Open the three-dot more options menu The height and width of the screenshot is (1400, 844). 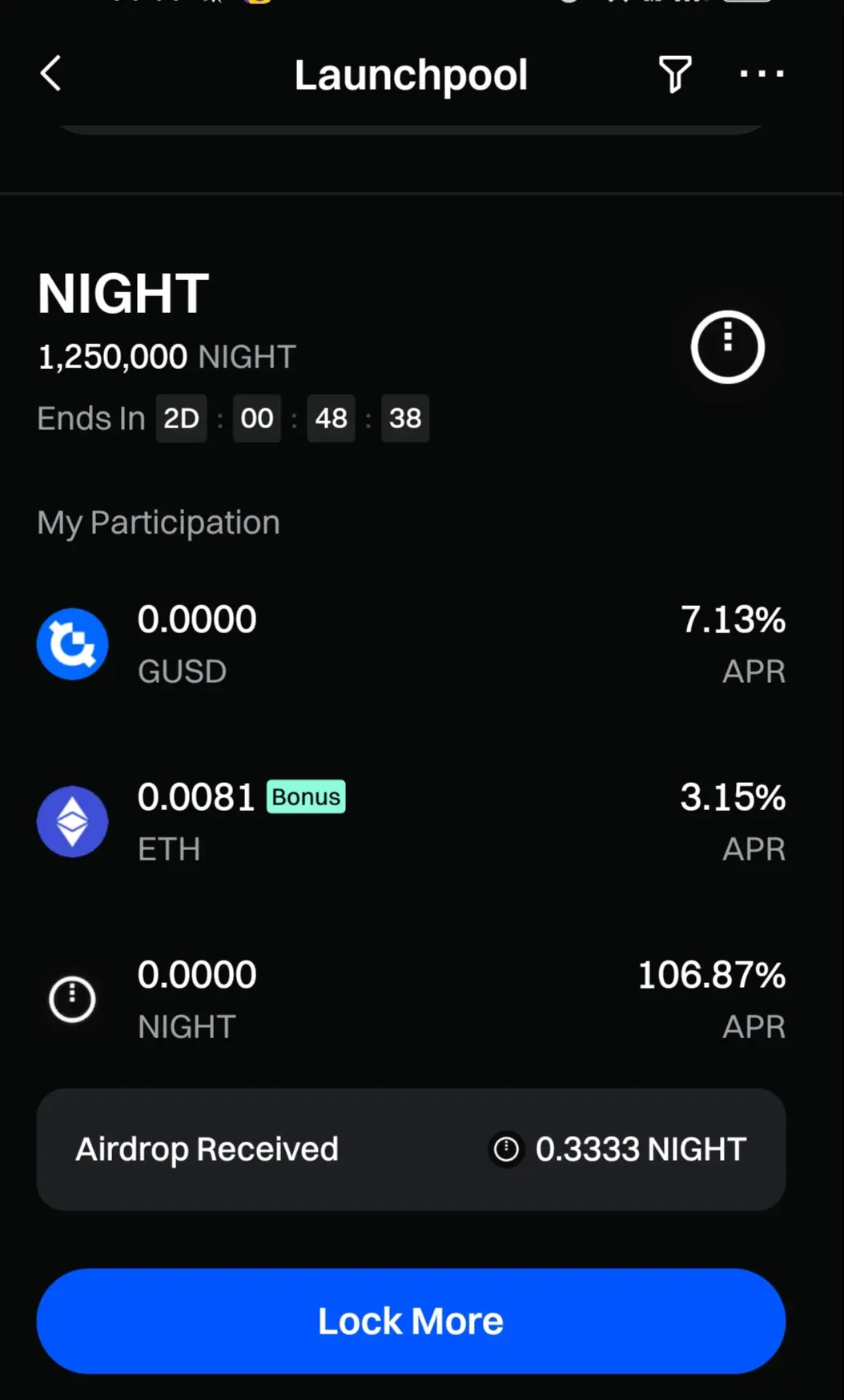[x=762, y=74]
